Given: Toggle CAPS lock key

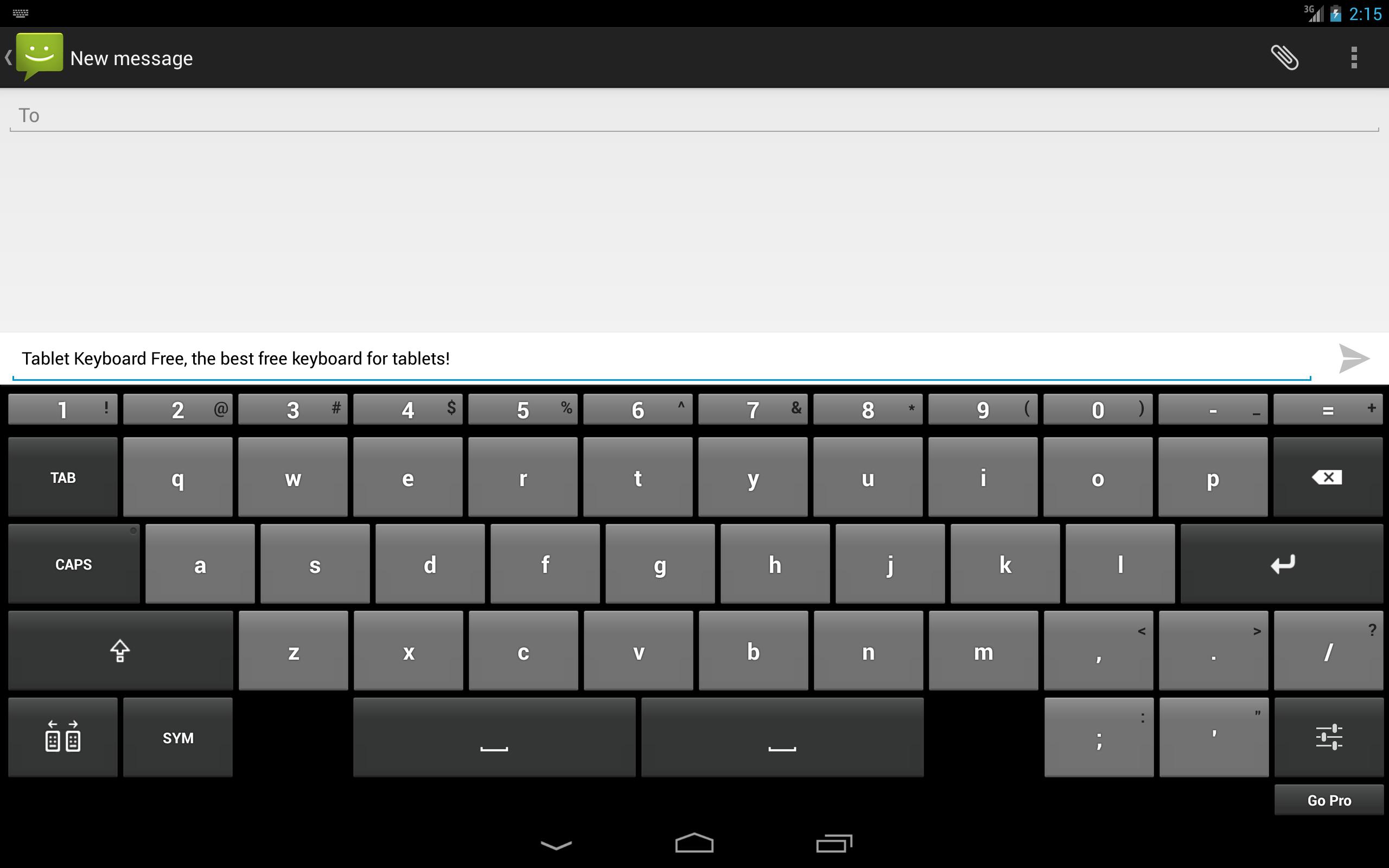Looking at the screenshot, I should [x=73, y=564].
